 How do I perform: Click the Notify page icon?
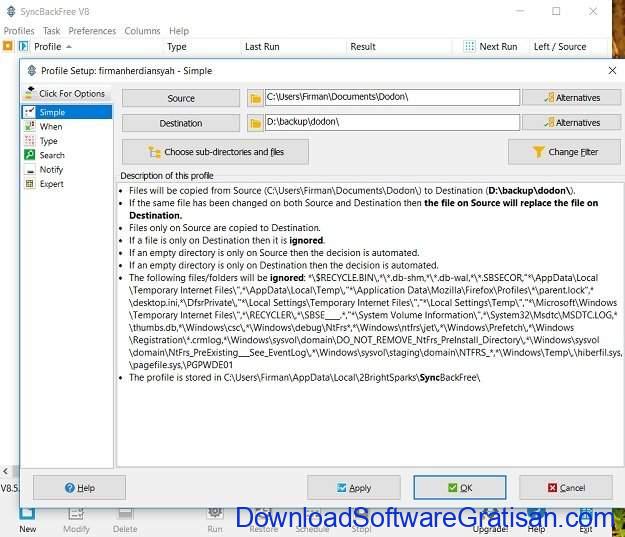coord(29,170)
